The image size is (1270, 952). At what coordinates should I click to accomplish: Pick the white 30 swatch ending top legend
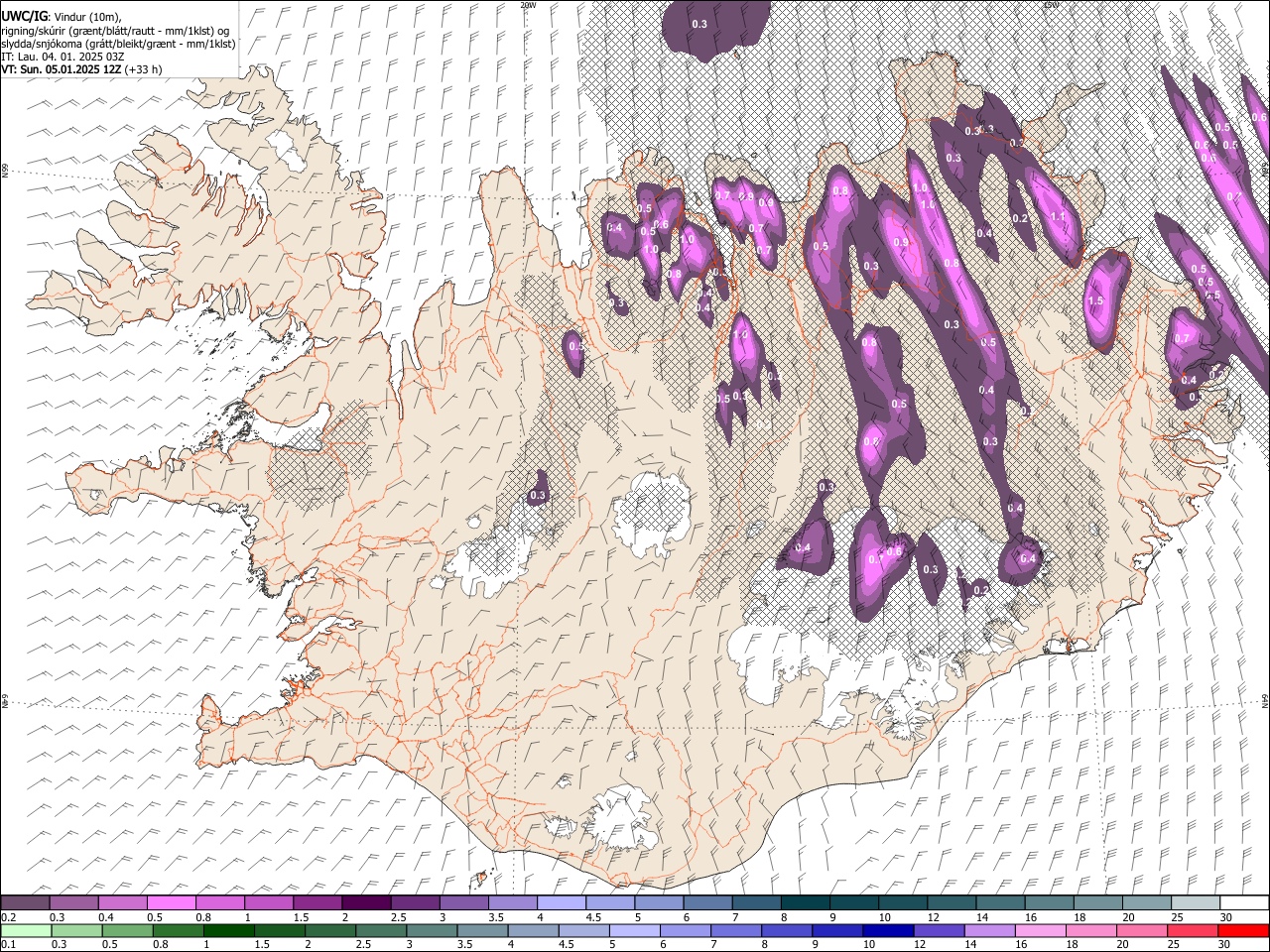(1244, 903)
